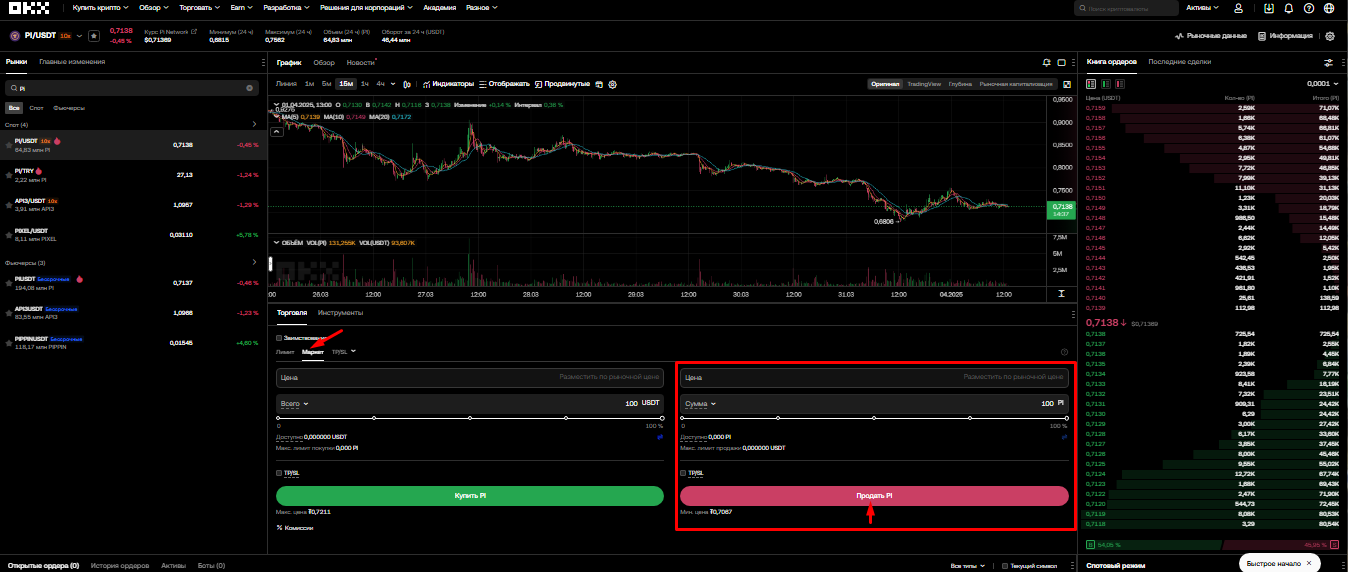1348x572 pixels.
Task: Select the Спот market filter
Action: coord(37,107)
